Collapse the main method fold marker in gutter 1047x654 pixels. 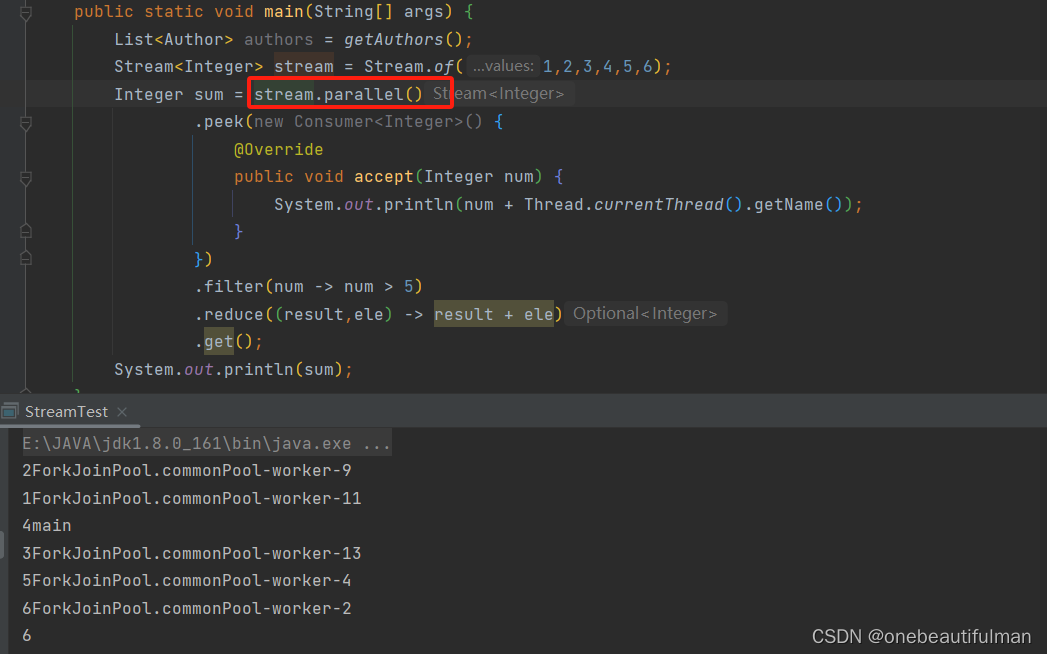[25, 12]
